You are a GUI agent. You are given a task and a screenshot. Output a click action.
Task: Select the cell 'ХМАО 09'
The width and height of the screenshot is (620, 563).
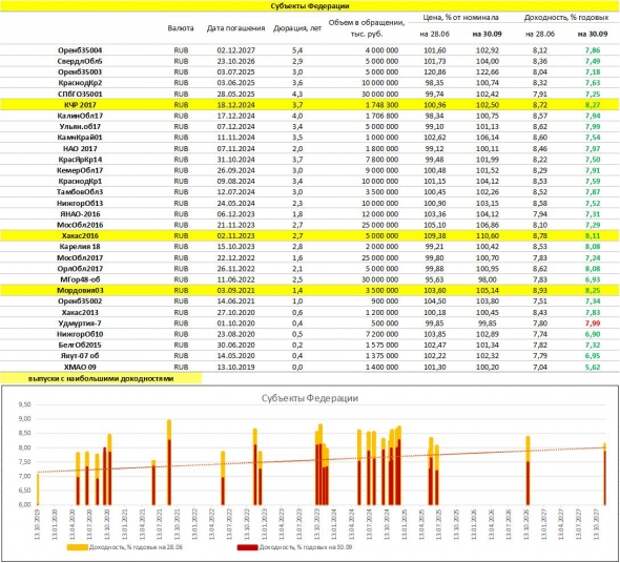pyautogui.click(x=80, y=367)
